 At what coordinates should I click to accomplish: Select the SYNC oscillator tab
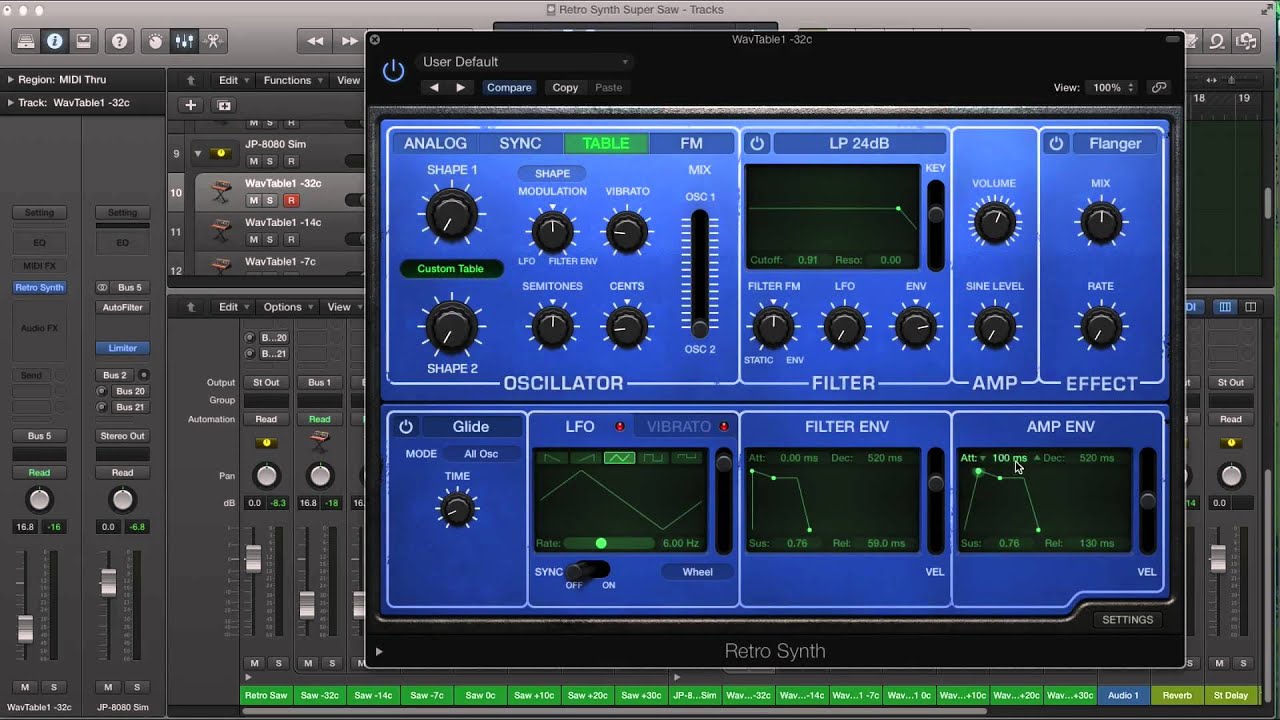[520, 143]
